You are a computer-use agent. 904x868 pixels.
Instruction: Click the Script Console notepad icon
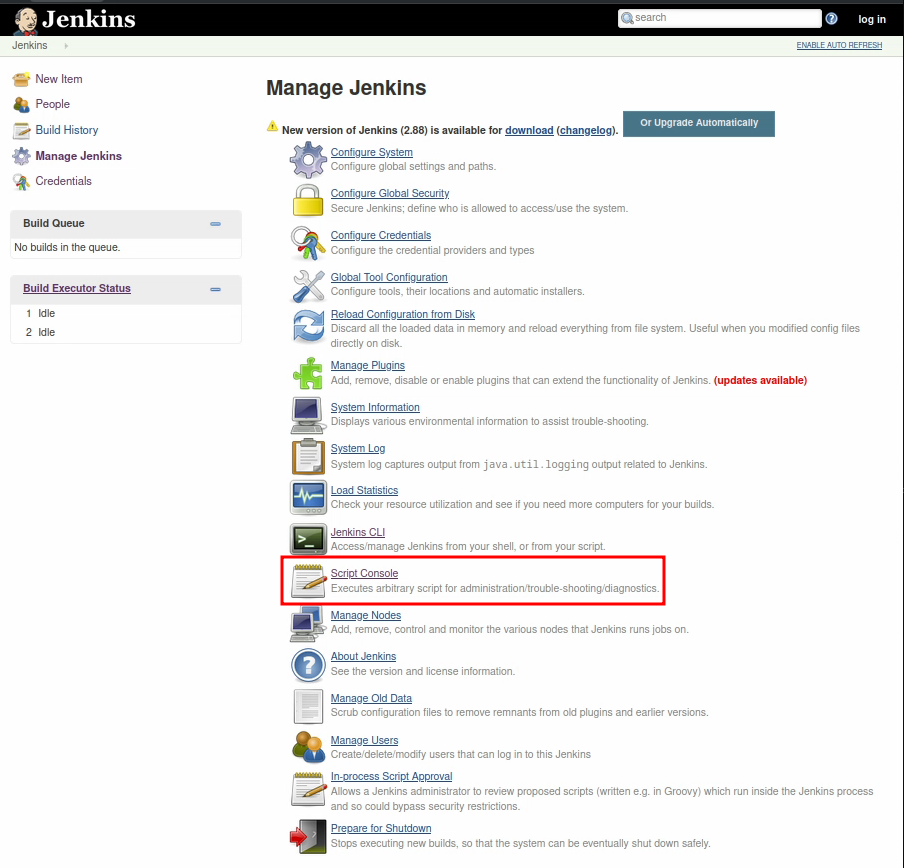pyautogui.click(x=308, y=581)
